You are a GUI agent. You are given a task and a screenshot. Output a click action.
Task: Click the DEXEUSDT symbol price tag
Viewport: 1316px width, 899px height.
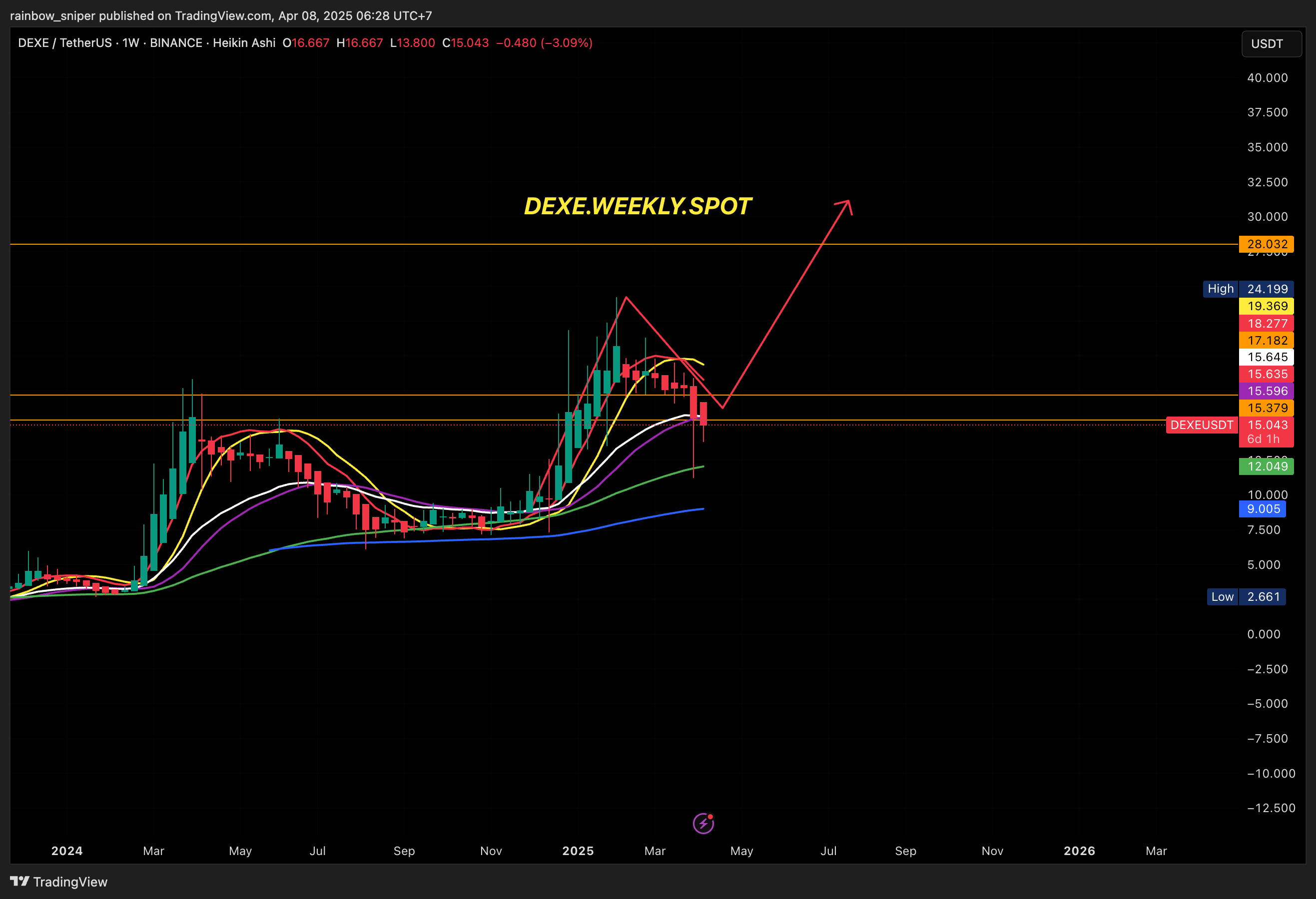[1202, 425]
